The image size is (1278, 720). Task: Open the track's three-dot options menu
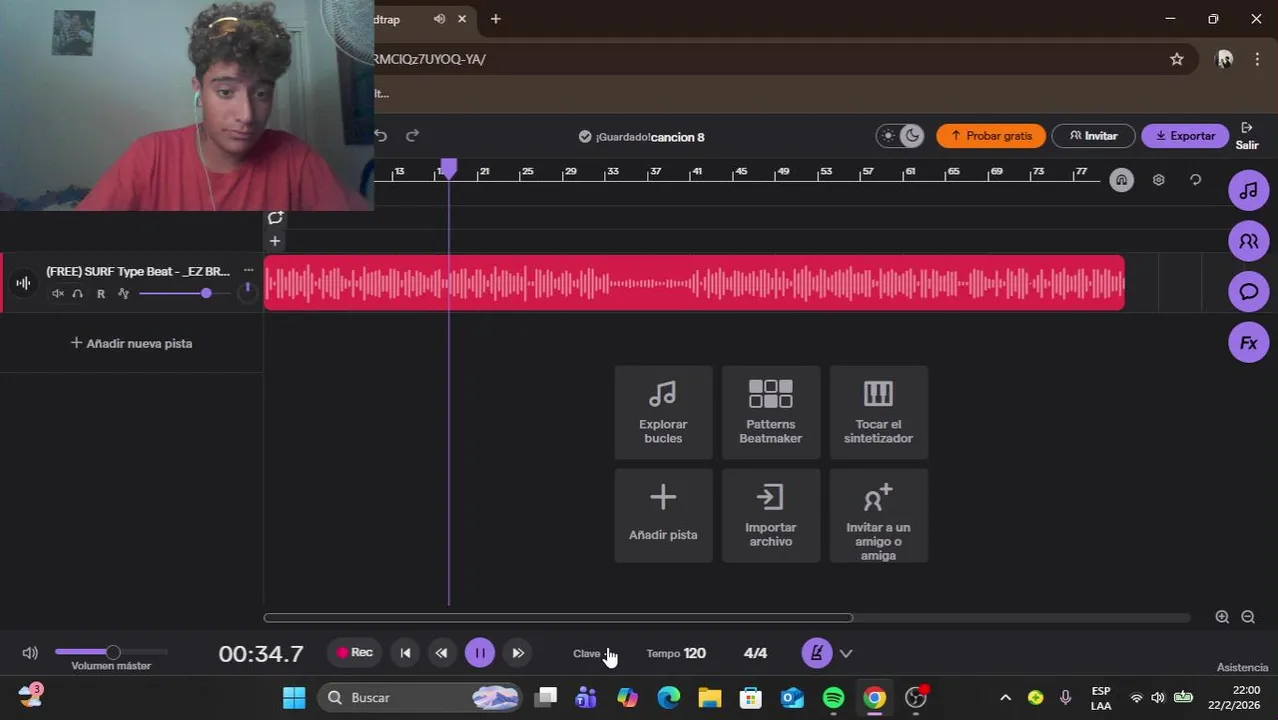click(x=248, y=271)
